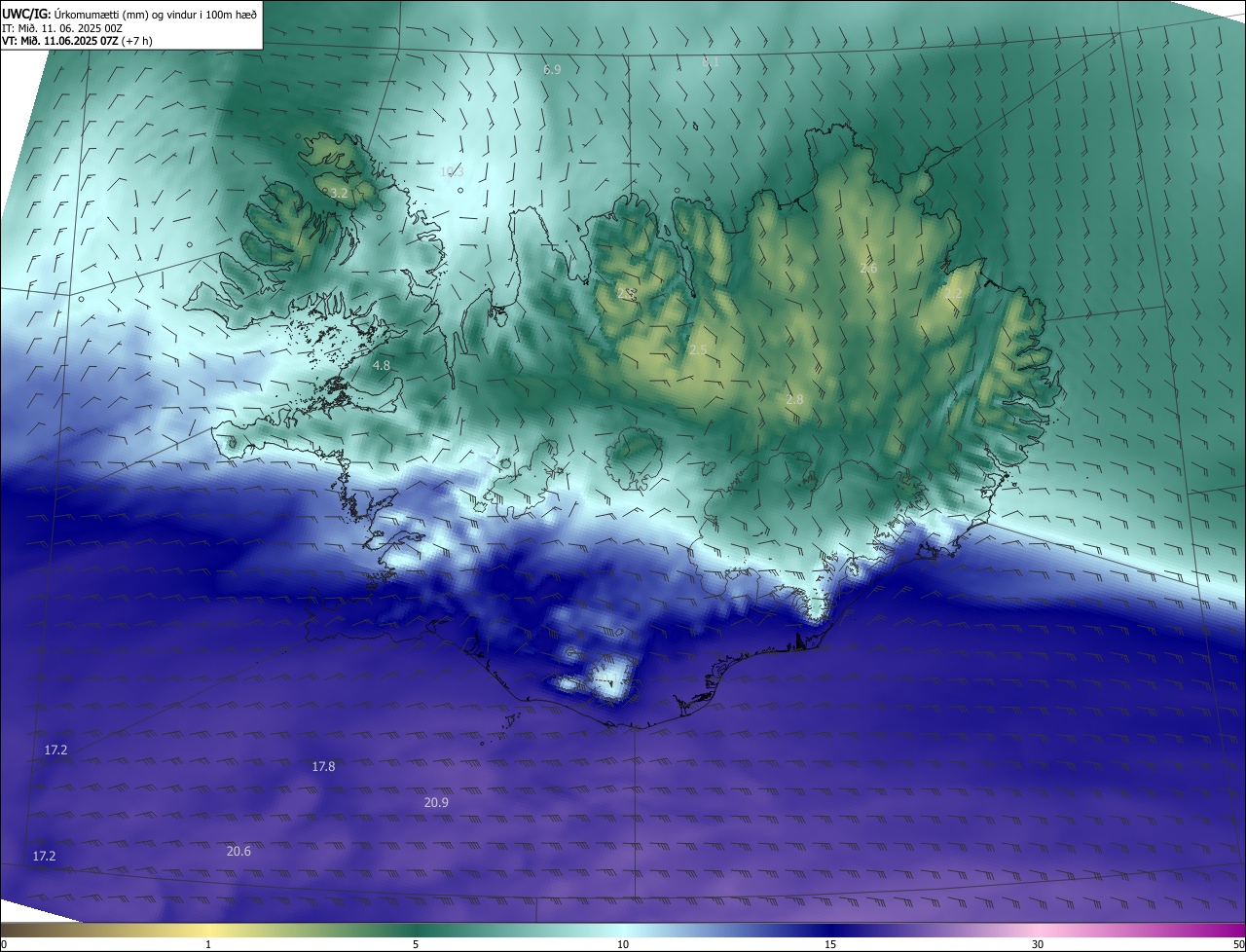Click the precipitation colour scale bar

point(623,930)
